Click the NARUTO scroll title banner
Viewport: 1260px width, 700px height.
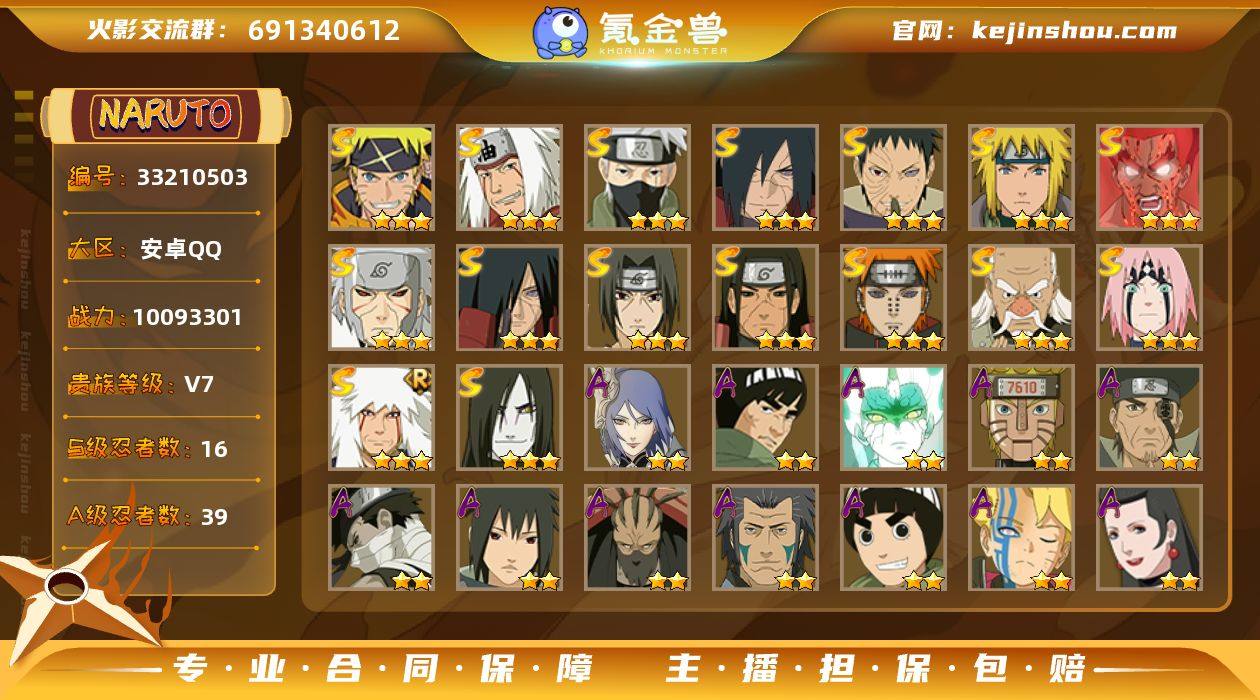coord(165,115)
